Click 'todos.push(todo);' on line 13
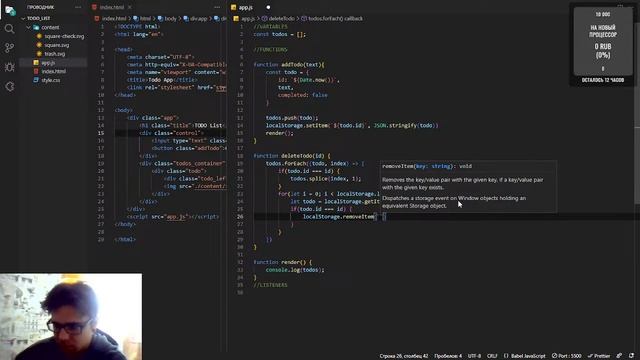The height and width of the screenshot is (360, 640). pyautogui.click(x=292, y=118)
